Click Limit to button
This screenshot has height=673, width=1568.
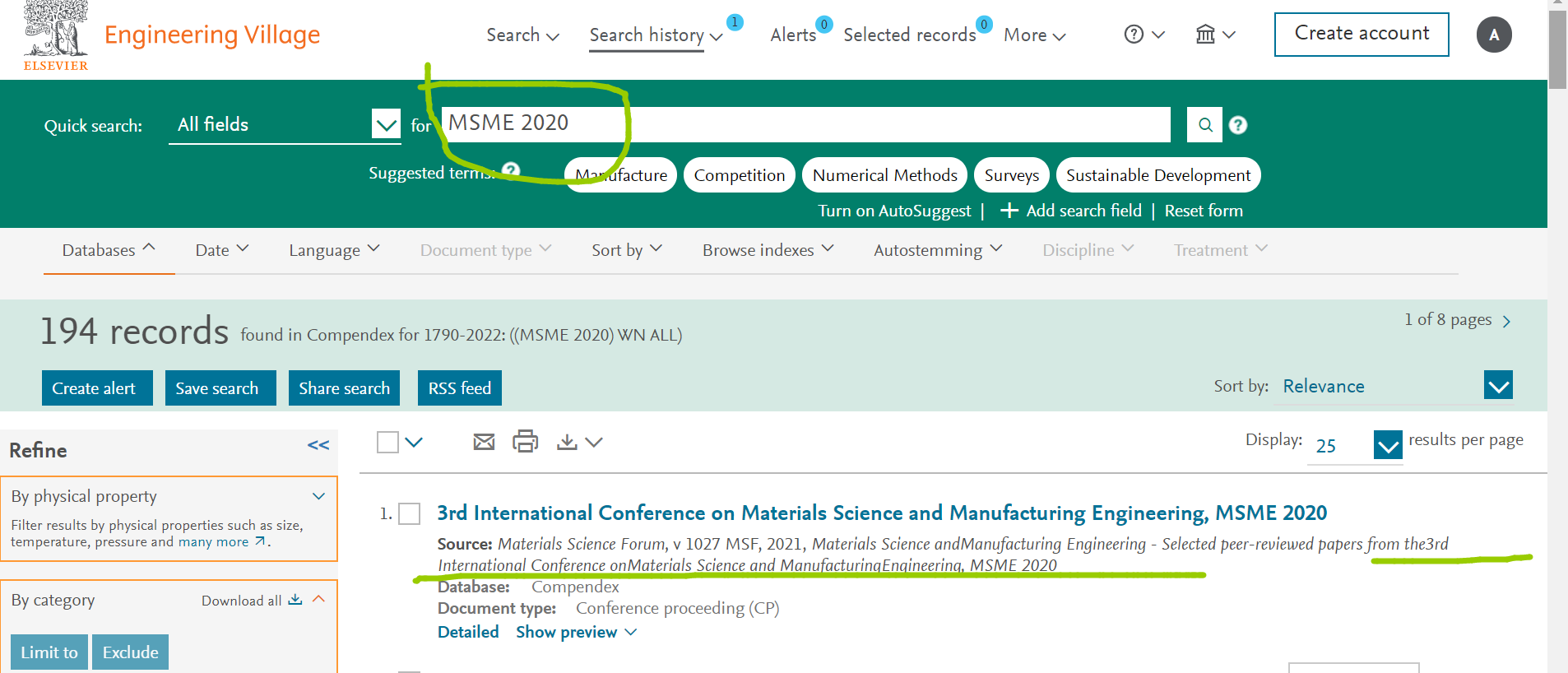pos(49,652)
